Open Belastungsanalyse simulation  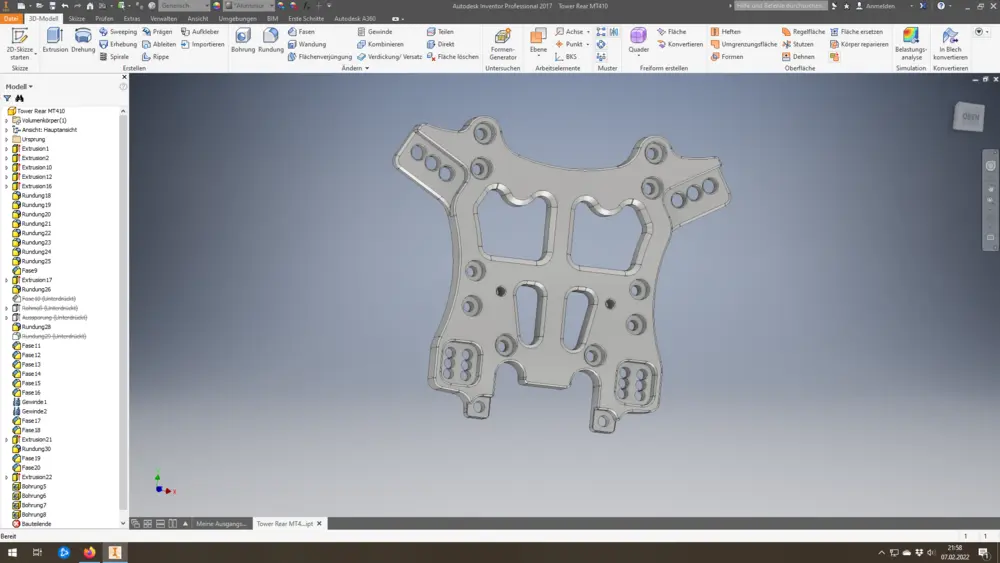[911, 44]
